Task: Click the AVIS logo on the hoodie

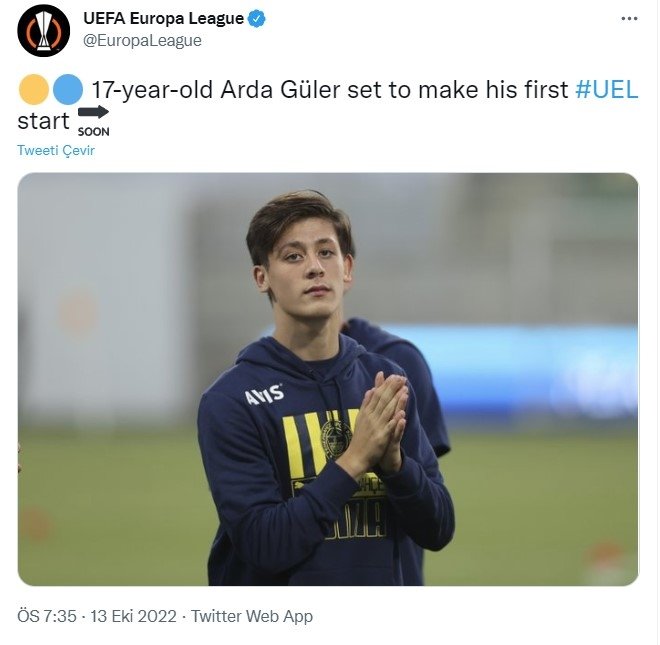Action: coord(264,394)
